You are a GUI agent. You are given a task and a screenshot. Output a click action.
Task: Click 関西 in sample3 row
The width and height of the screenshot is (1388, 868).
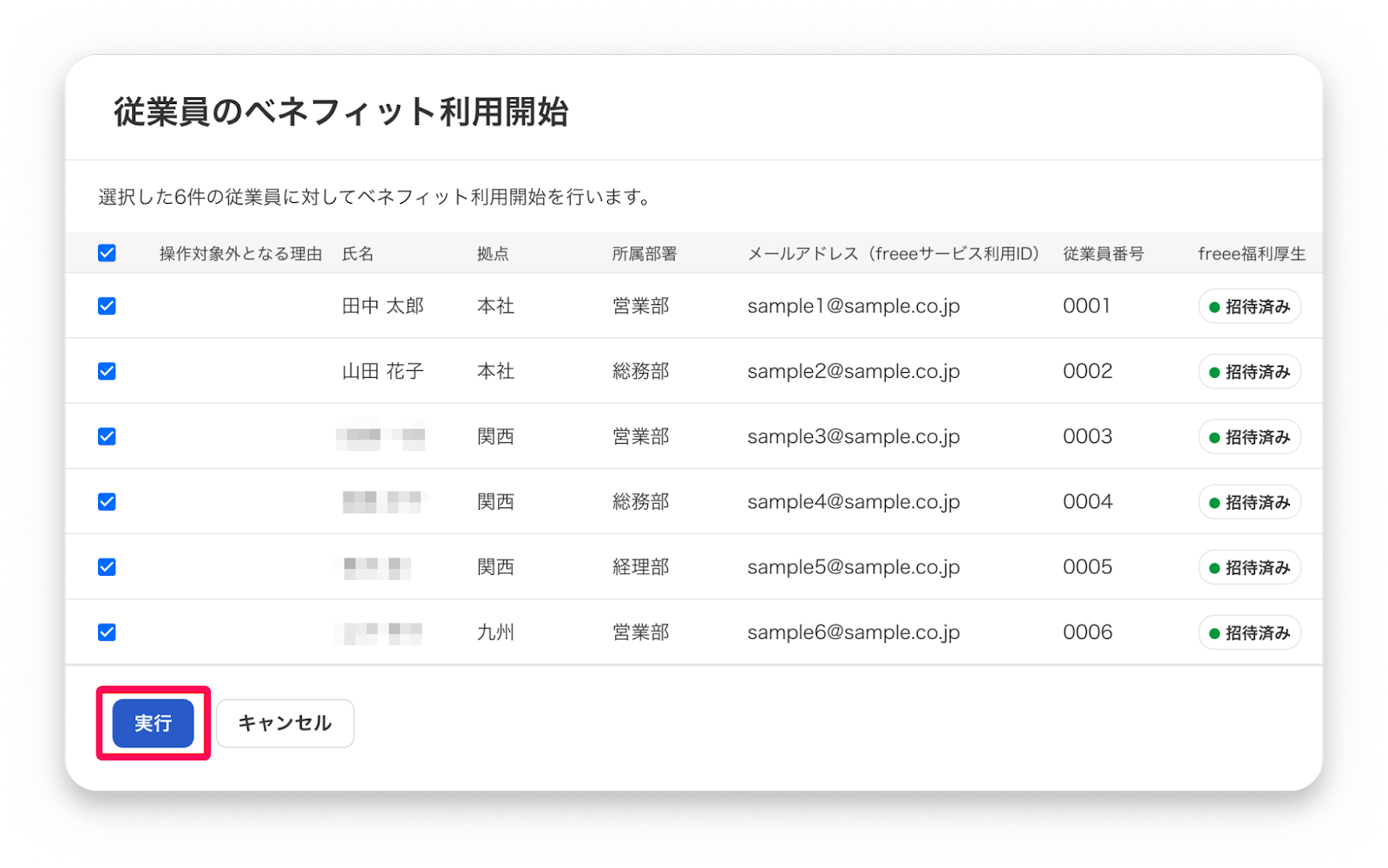[x=495, y=436]
